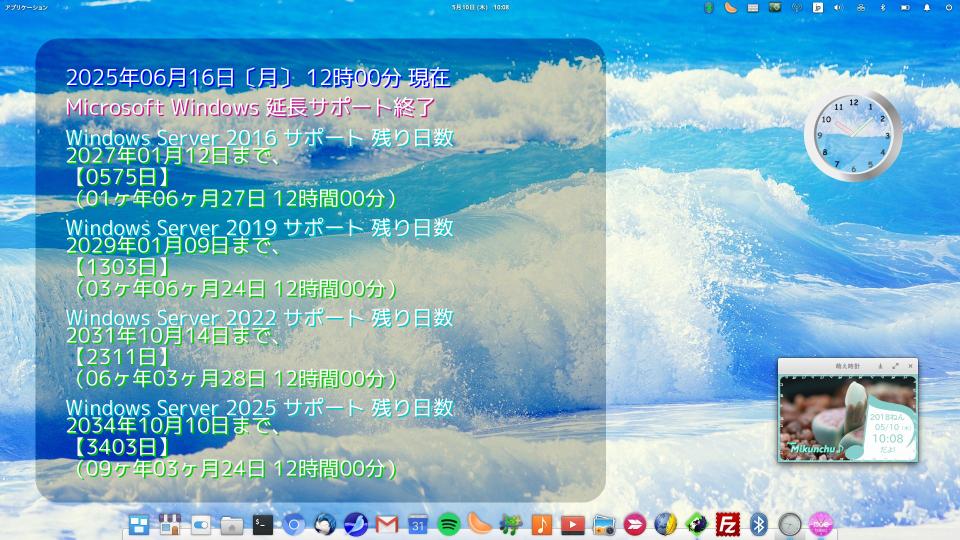Launch the Chromium browser from the dock
Screen dimensions: 960x540
pos(293,524)
